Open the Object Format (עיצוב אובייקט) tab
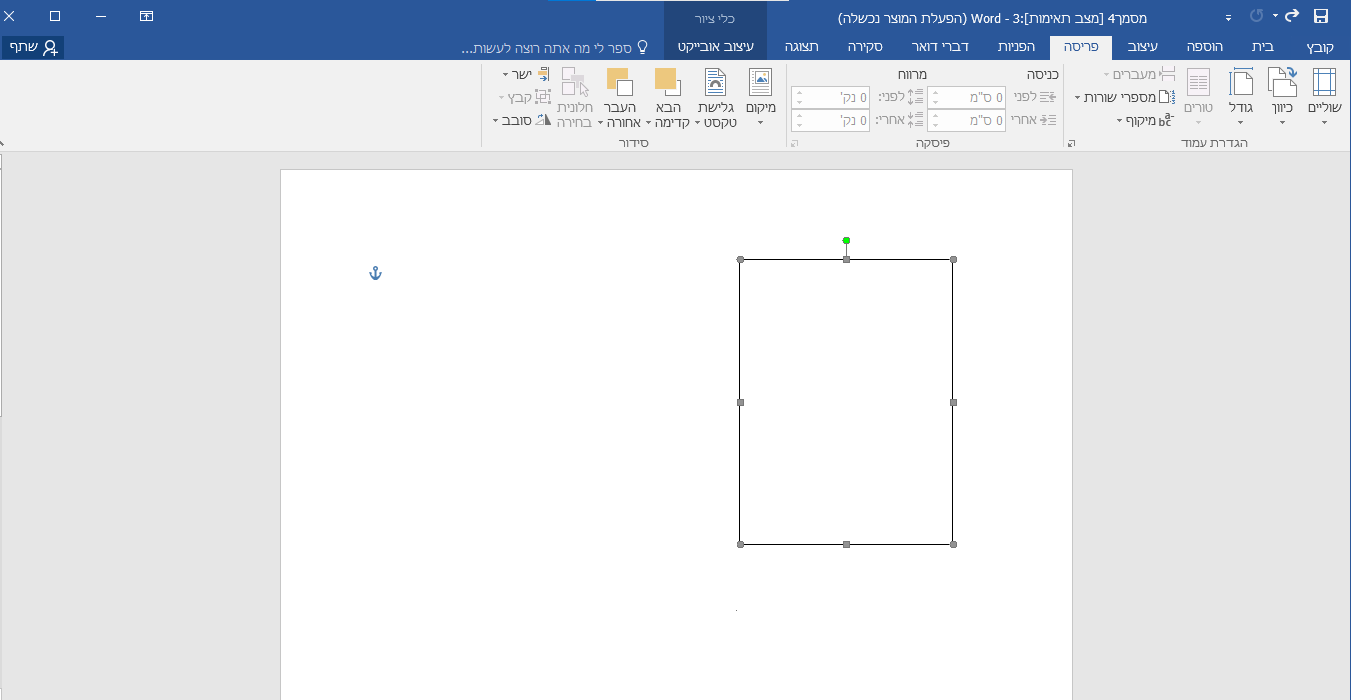 coord(715,47)
